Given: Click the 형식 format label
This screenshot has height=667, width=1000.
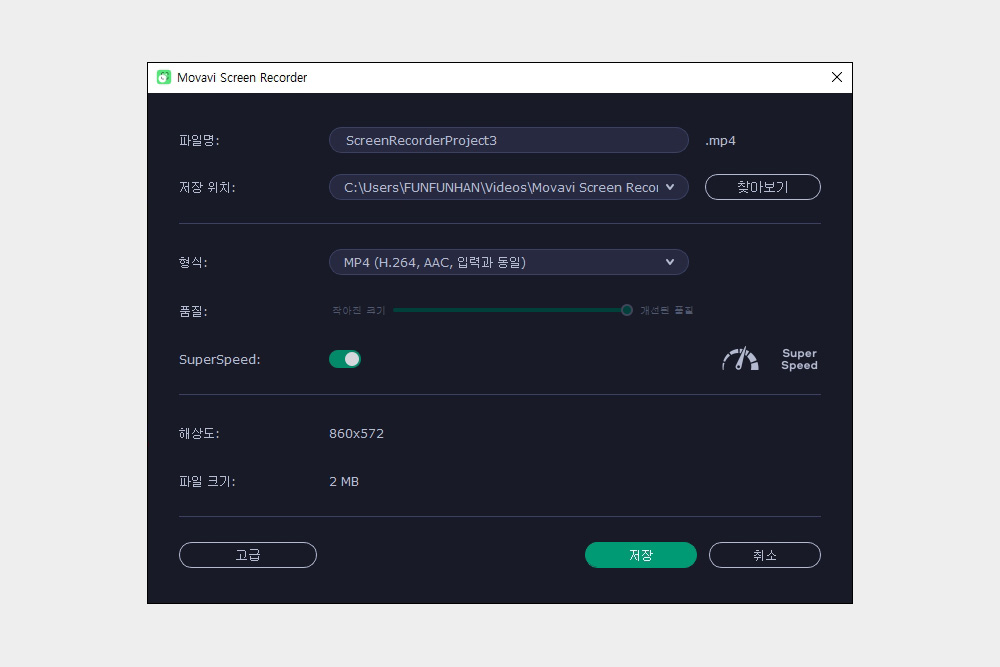Looking at the screenshot, I should point(193,262).
